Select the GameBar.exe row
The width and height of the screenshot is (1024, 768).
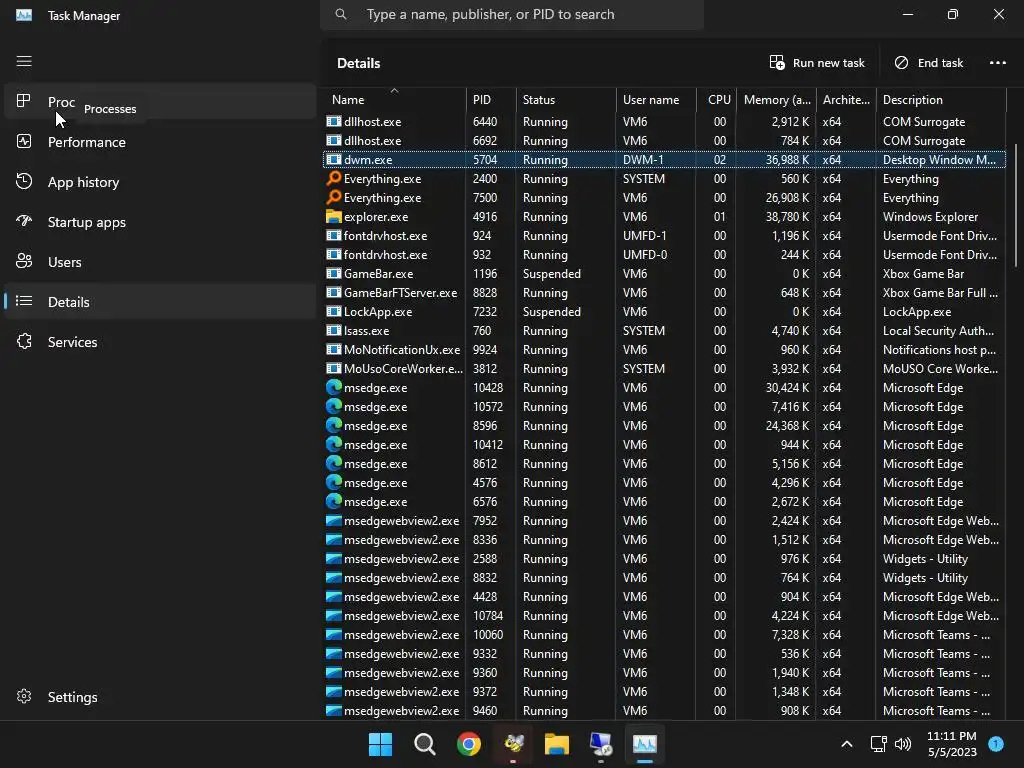click(x=664, y=274)
